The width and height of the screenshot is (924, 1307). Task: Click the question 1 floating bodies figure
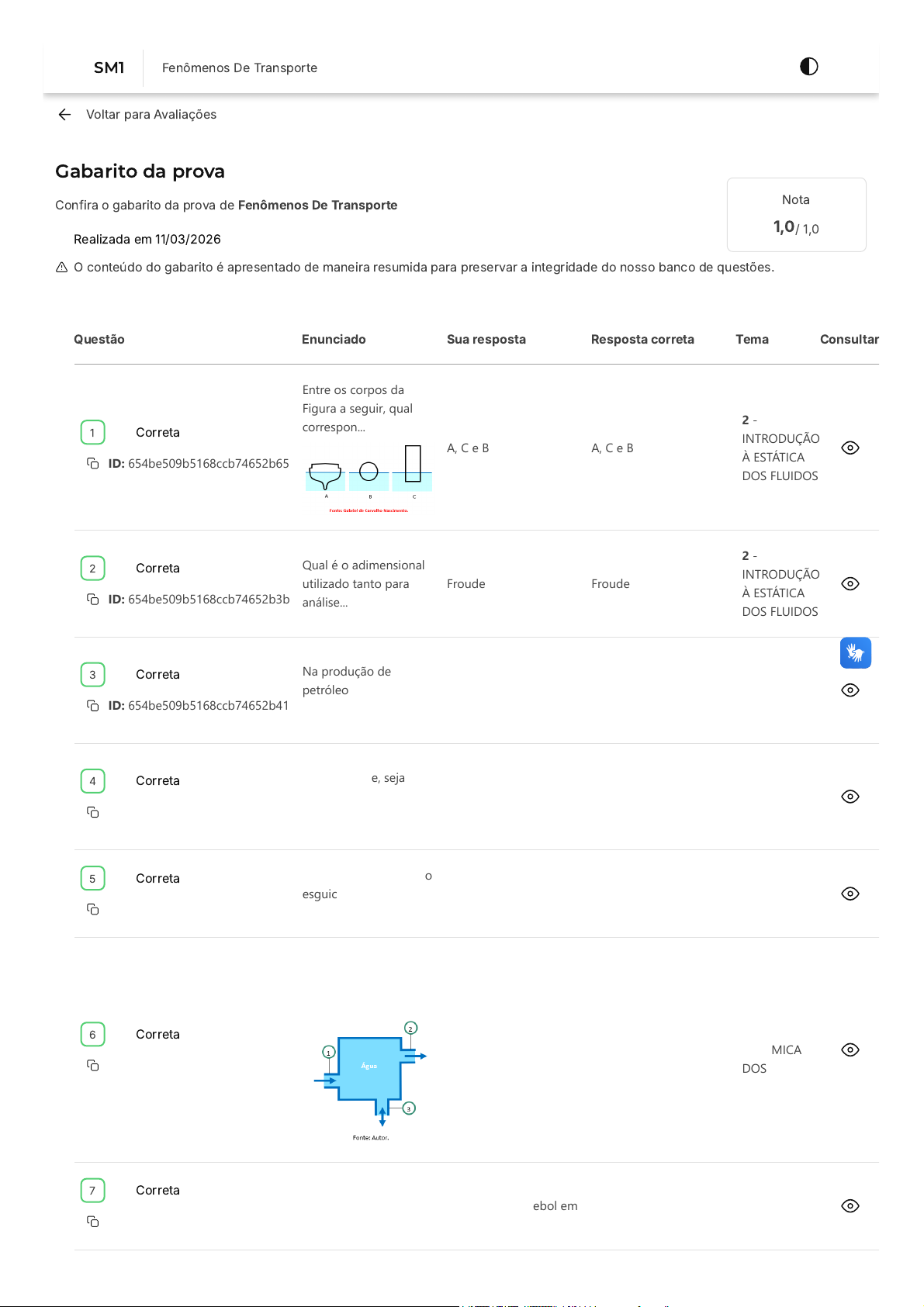coord(369,477)
